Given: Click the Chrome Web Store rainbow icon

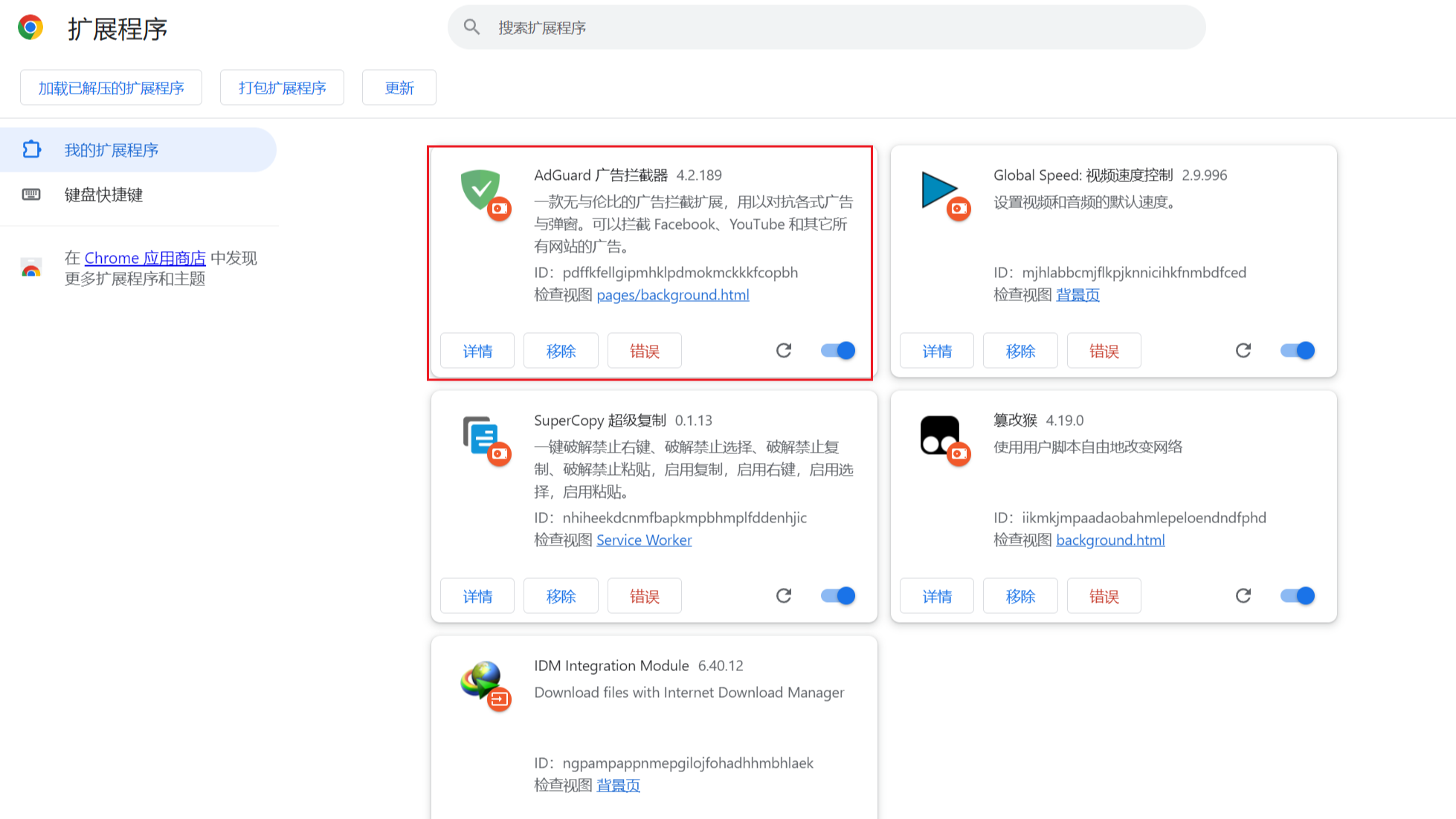Looking at the screenshot, I should pyautogui.click(x=31, y=268).
